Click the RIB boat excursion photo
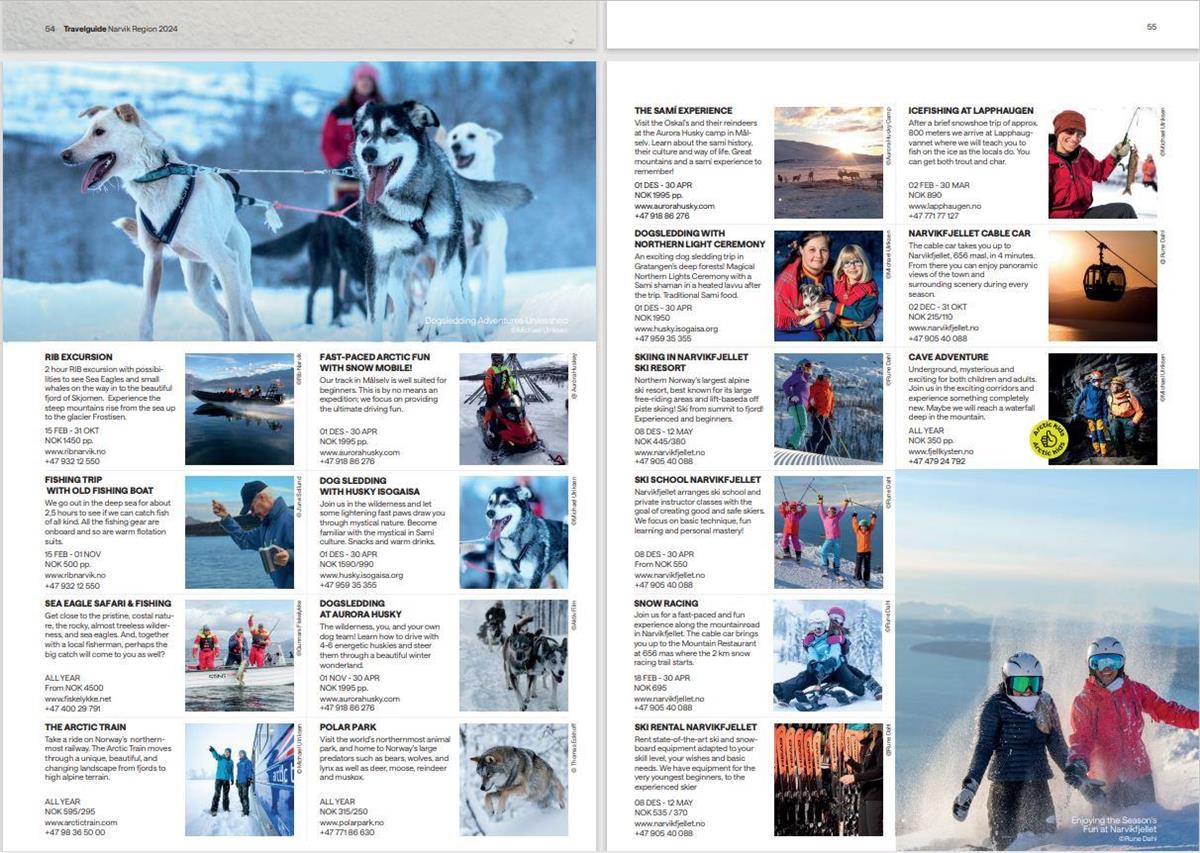The width and height of the screenshot is (1200, 853). point(240,409)
